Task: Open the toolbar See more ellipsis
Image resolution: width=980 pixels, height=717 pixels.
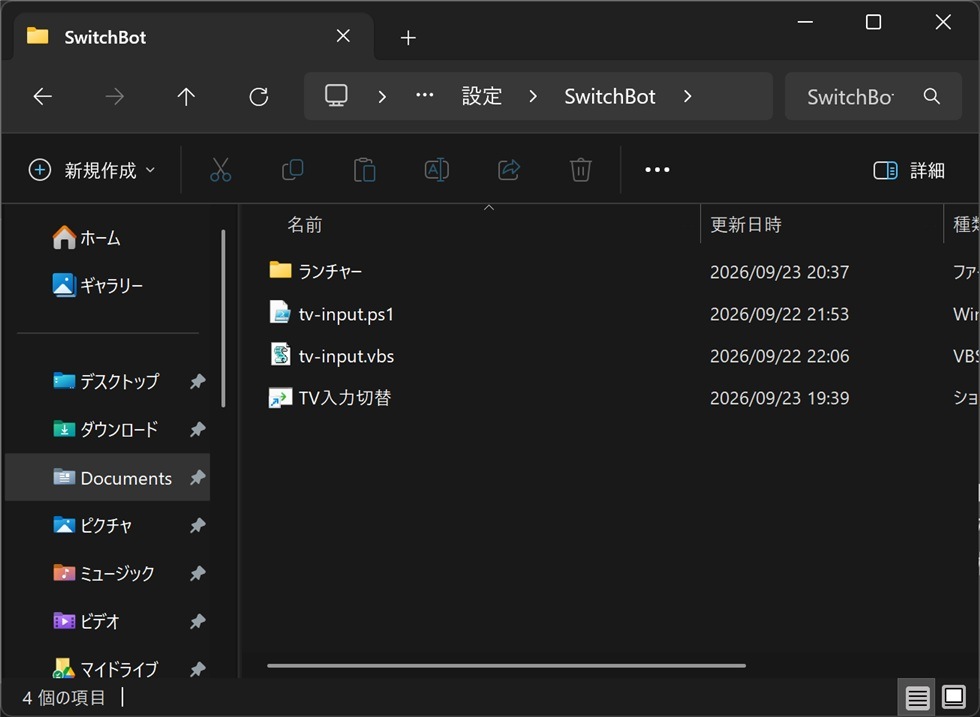Action: 657,170
